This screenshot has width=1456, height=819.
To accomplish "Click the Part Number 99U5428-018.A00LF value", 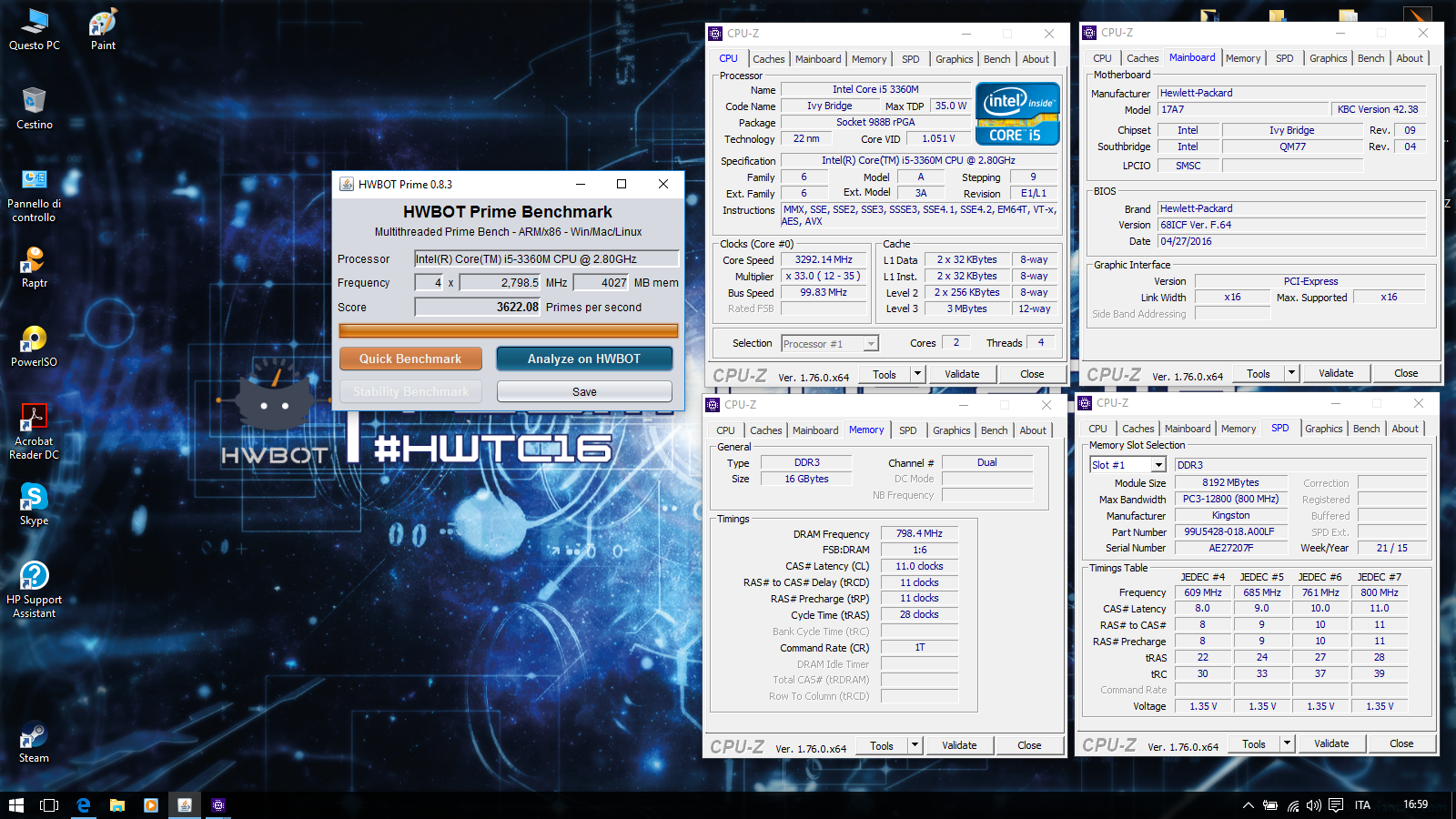I will (x=1229, y=531).
